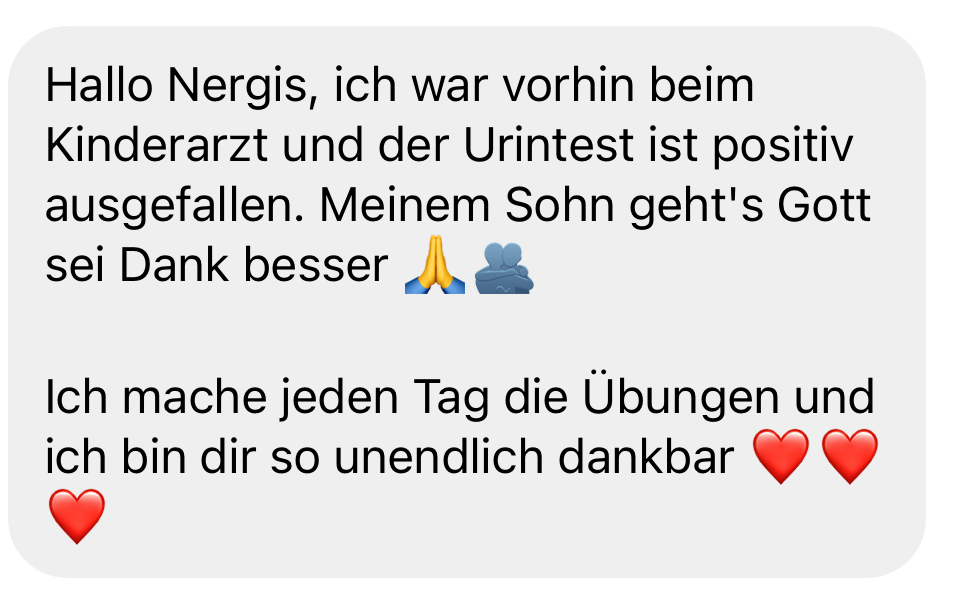This screenshot has height=597, width=971.
Task: Click the word Sohn
Action: tap(560, 205)
